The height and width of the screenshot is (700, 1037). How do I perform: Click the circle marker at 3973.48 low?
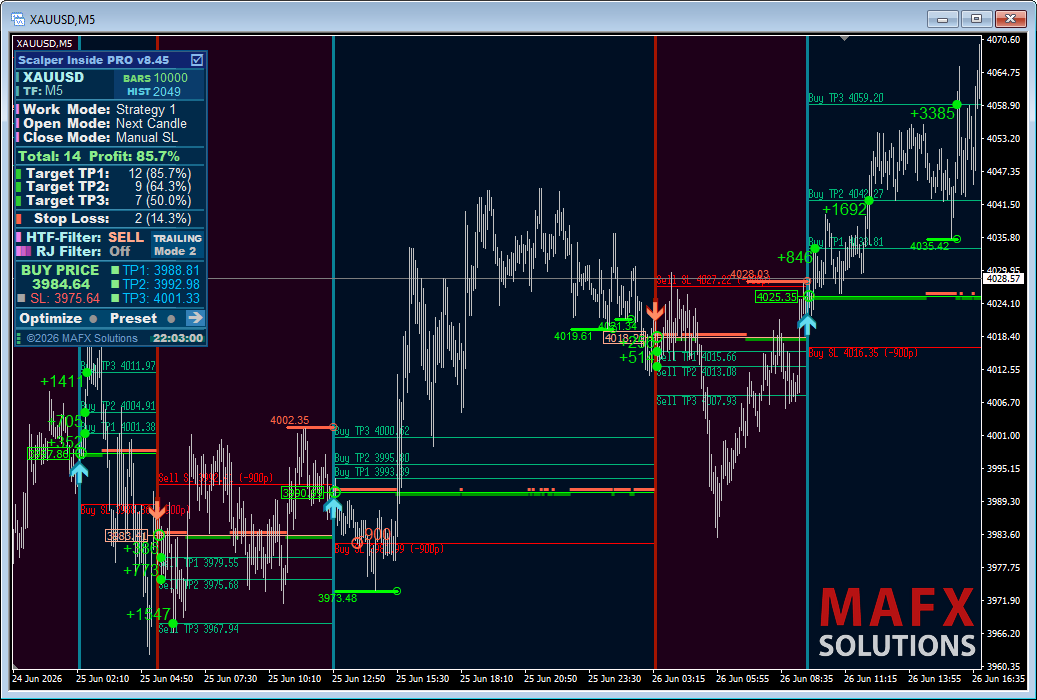coord(397,591)
